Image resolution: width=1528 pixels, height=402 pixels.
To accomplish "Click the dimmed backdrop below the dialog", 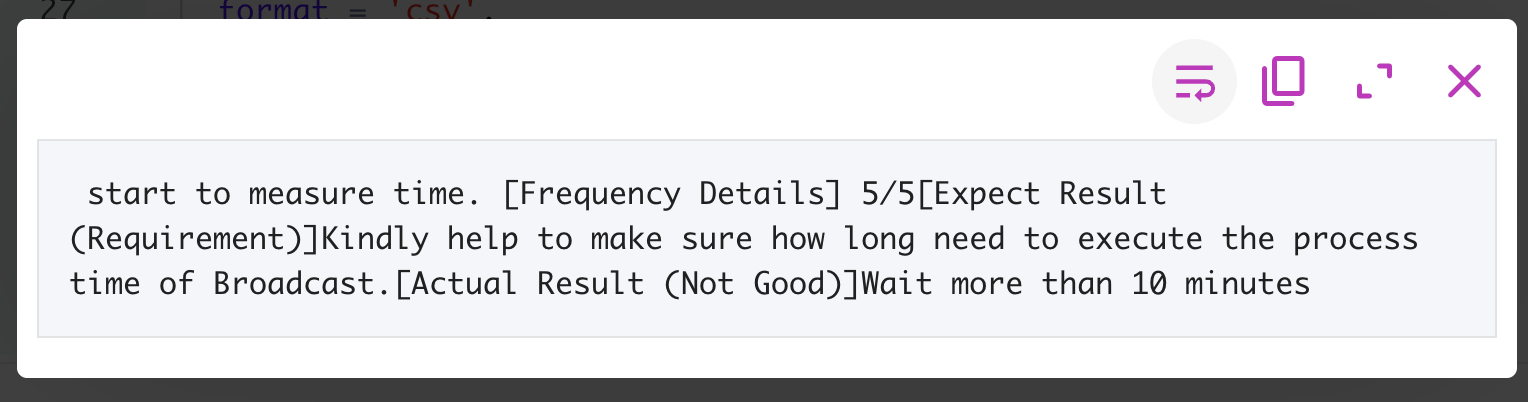I will coord(764,390).
